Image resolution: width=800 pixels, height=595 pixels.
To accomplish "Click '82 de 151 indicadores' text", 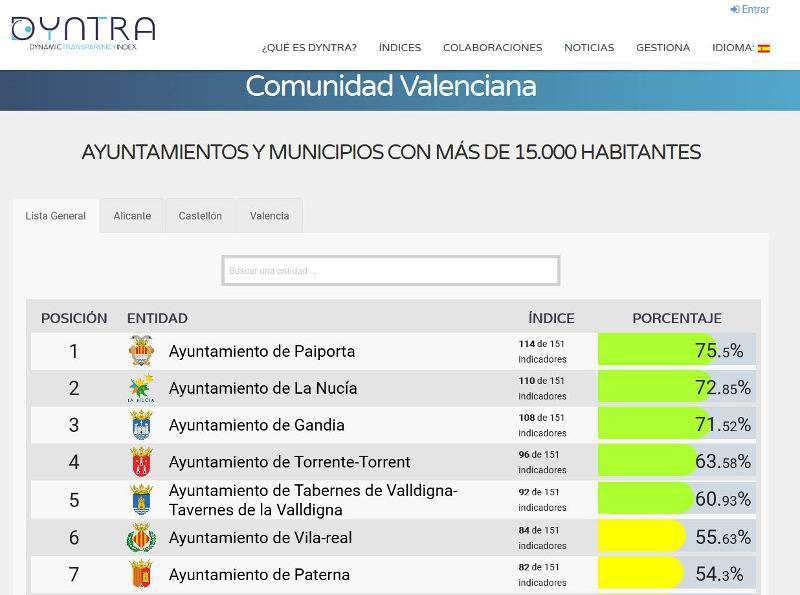I will click(x=542, y=574).
